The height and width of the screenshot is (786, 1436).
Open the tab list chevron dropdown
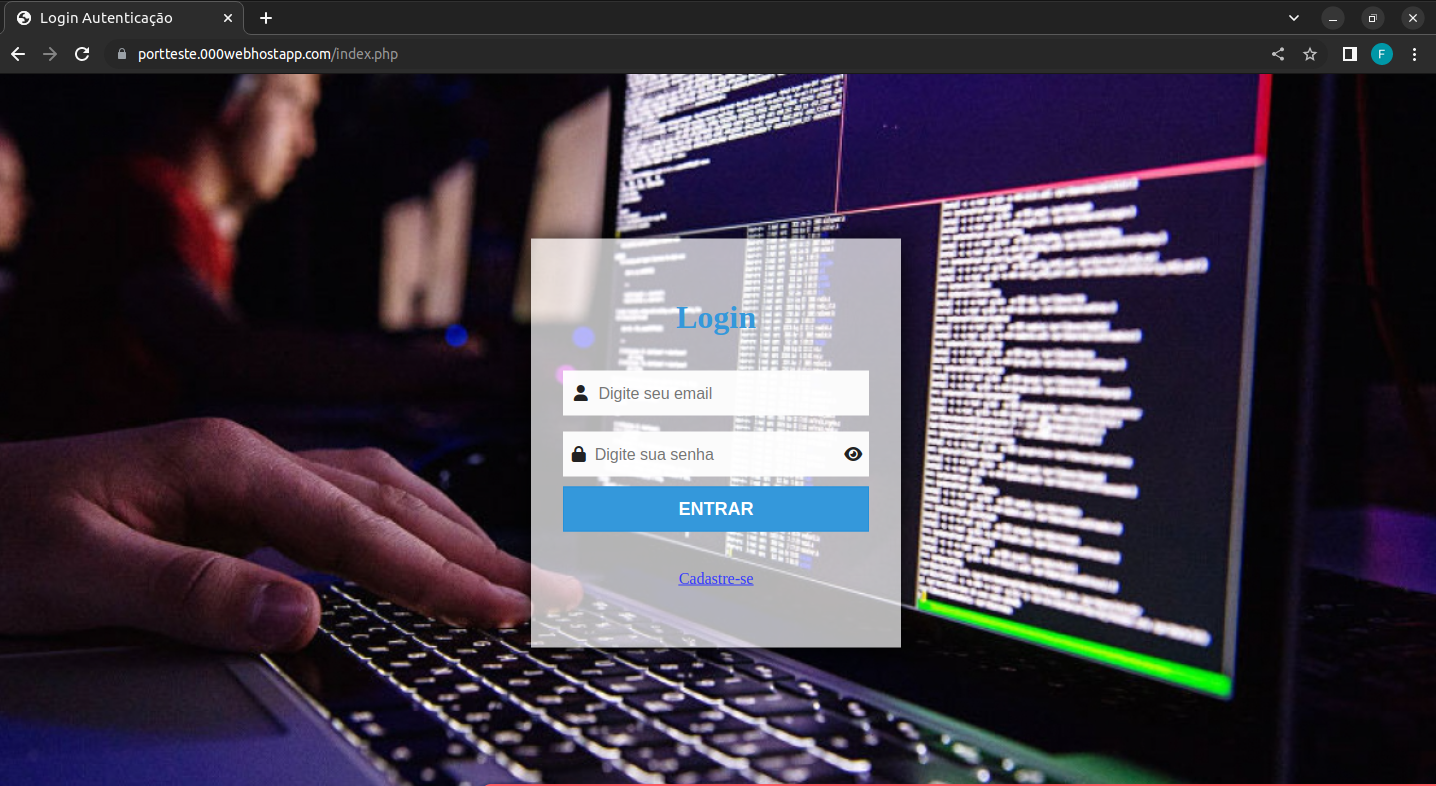click(x=1294, y=17)
